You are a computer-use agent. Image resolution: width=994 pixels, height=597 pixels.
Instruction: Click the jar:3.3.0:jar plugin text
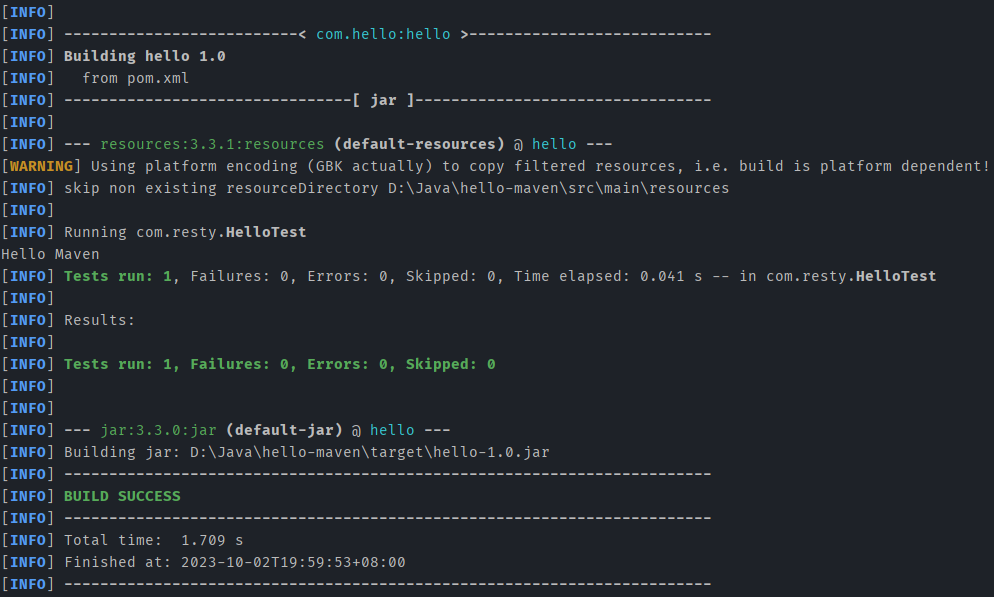[158, 430]
